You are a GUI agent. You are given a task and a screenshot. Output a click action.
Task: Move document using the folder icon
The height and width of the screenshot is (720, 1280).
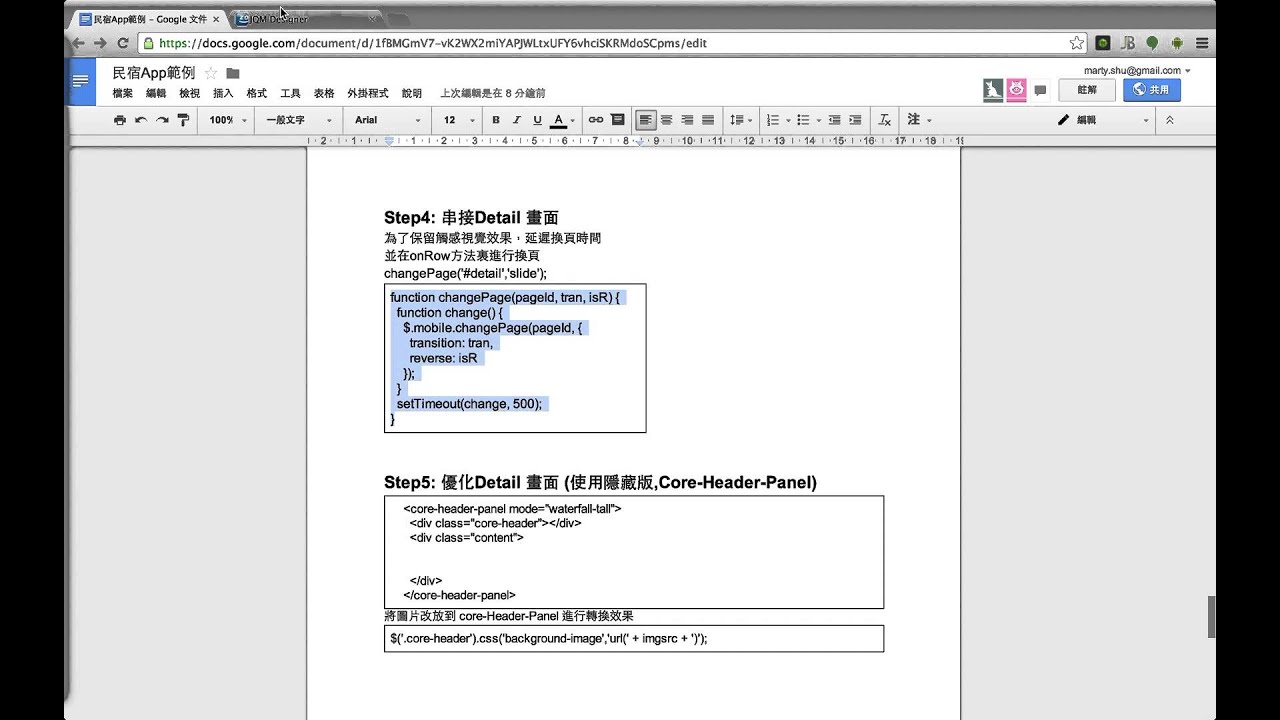click(x=233, y=73)
